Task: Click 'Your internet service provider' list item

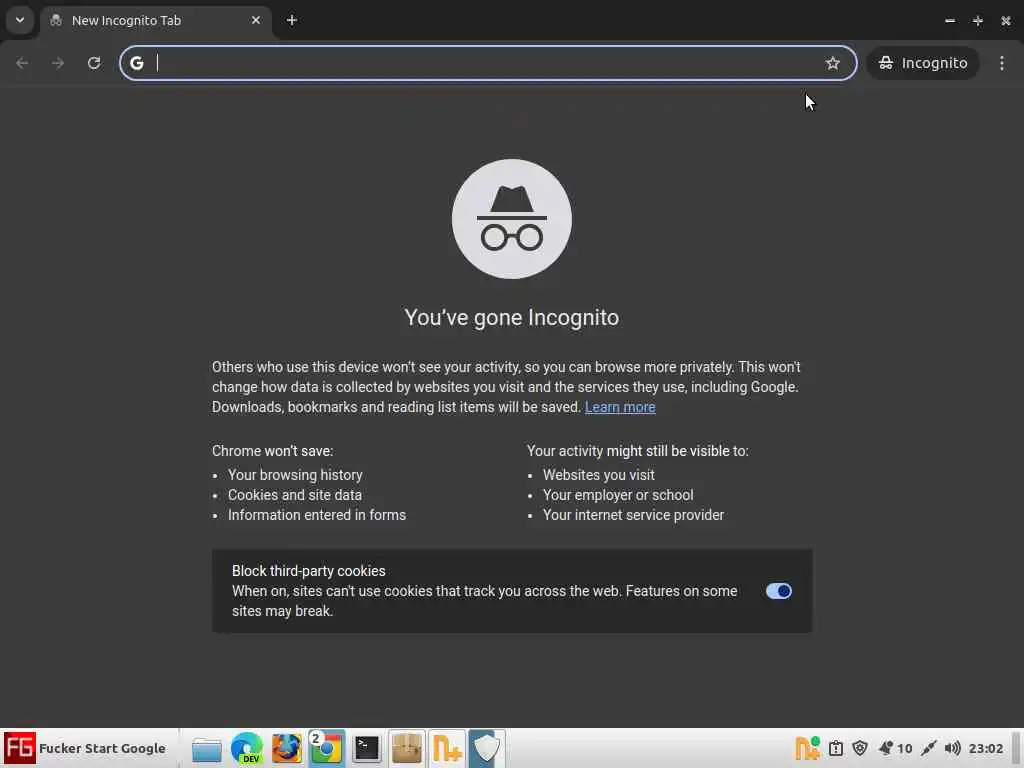Action: pyautogui.click(x=633, y=515)
